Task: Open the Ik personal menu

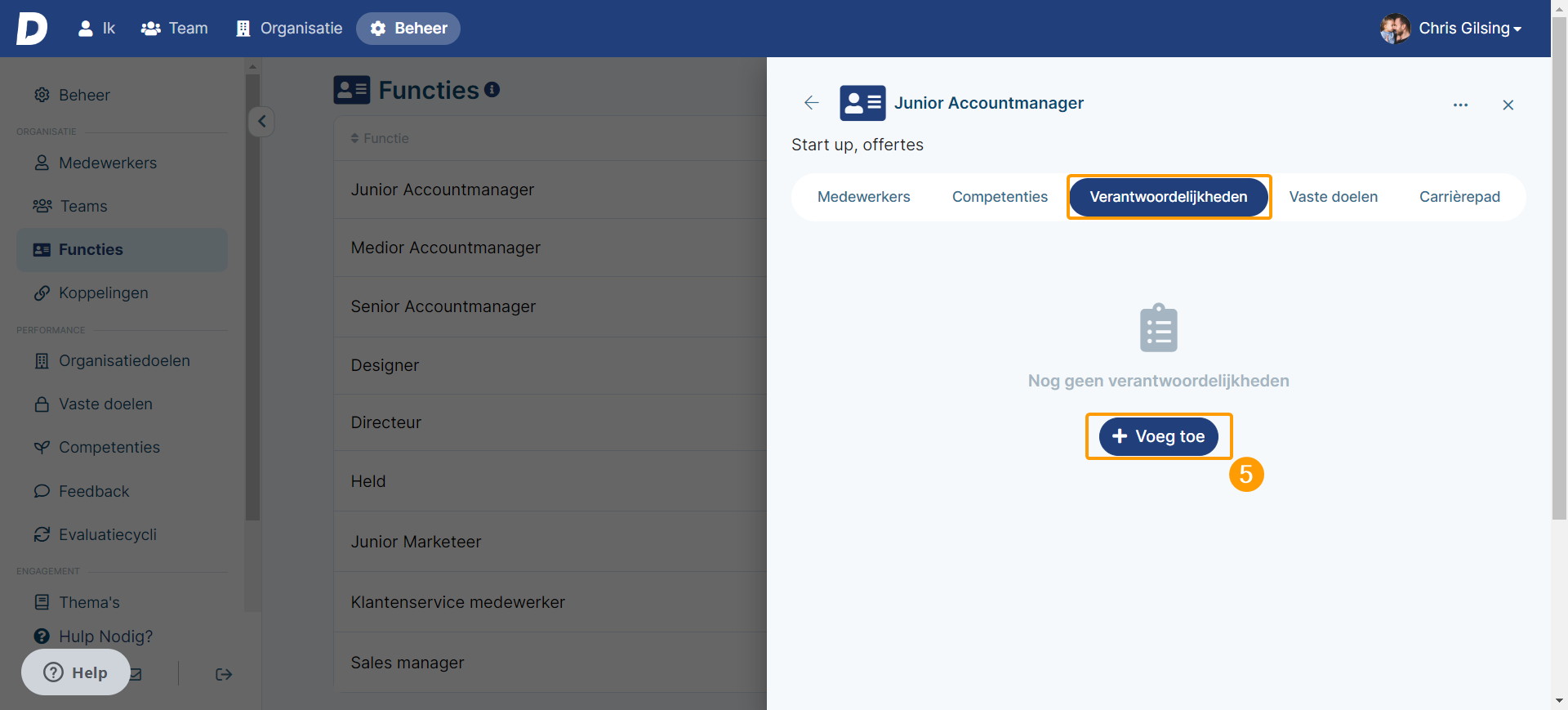Action: coord(96,29)
